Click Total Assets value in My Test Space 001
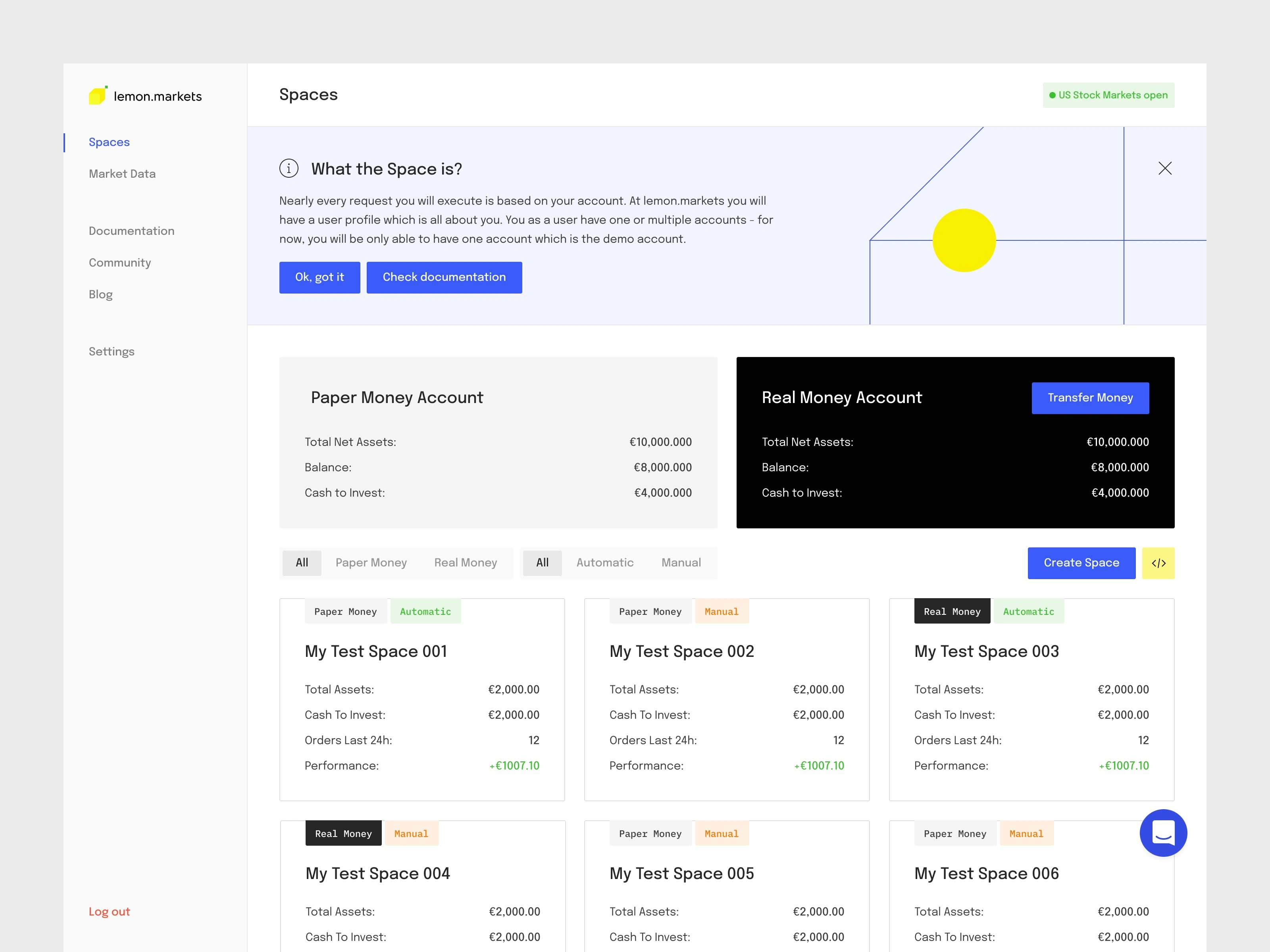The image size is (1270, 952). (514, 689)
